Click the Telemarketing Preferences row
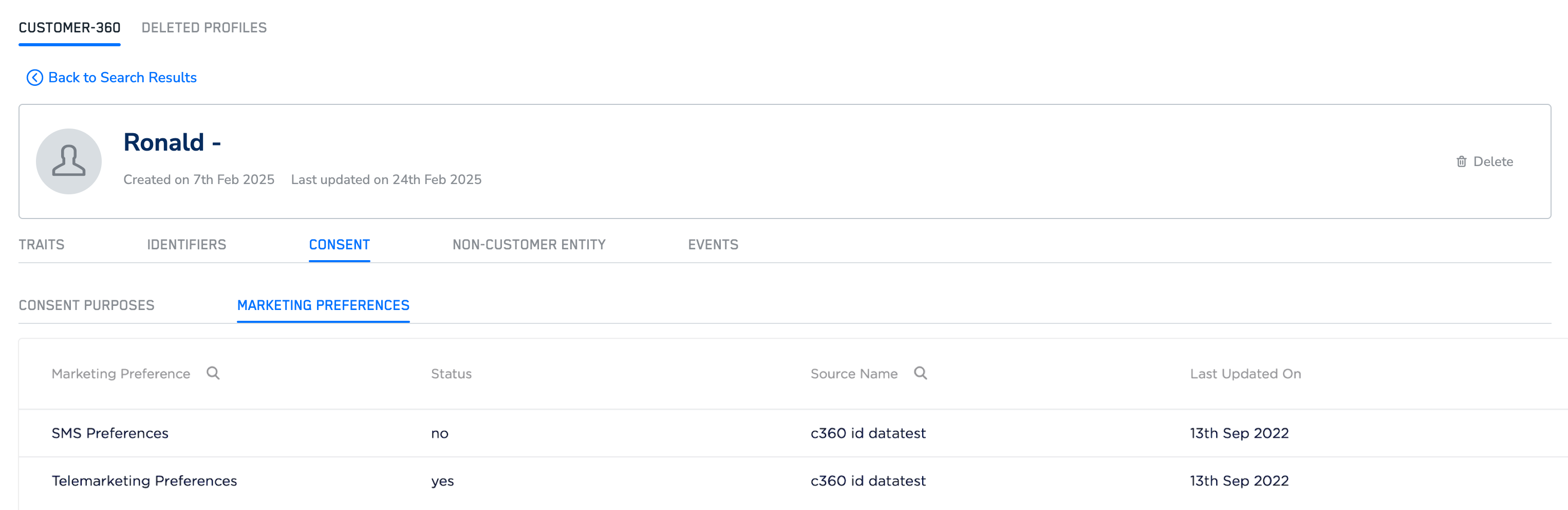 click(x=144, y=481)
